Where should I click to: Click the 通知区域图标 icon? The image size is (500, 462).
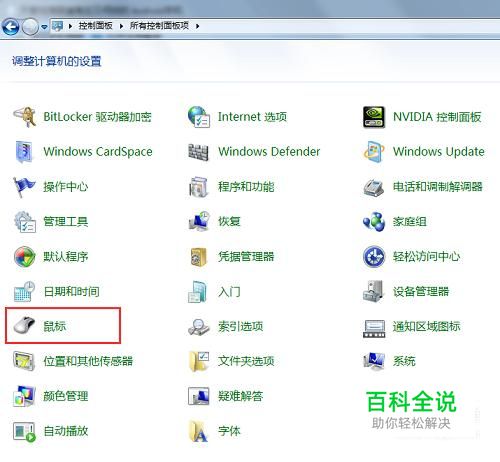pyautogui.click(x=374, y=328)
